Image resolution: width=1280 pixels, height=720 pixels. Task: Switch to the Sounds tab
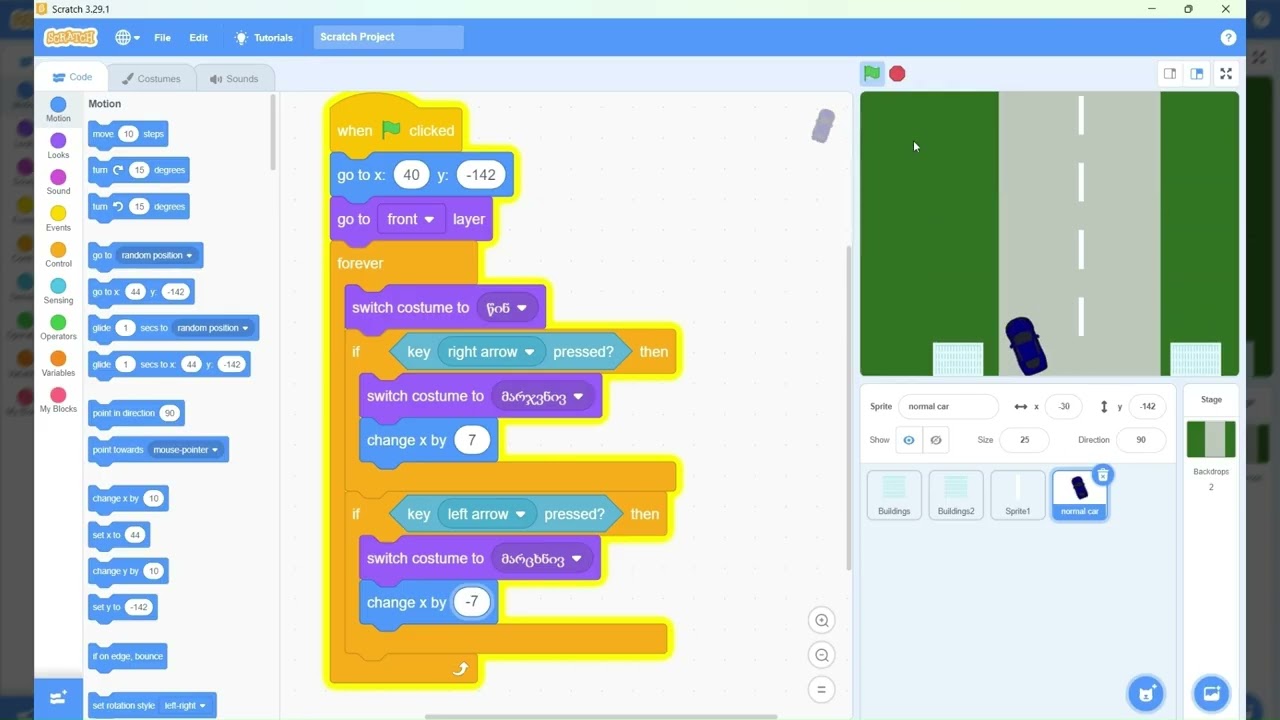click(234, 79)
